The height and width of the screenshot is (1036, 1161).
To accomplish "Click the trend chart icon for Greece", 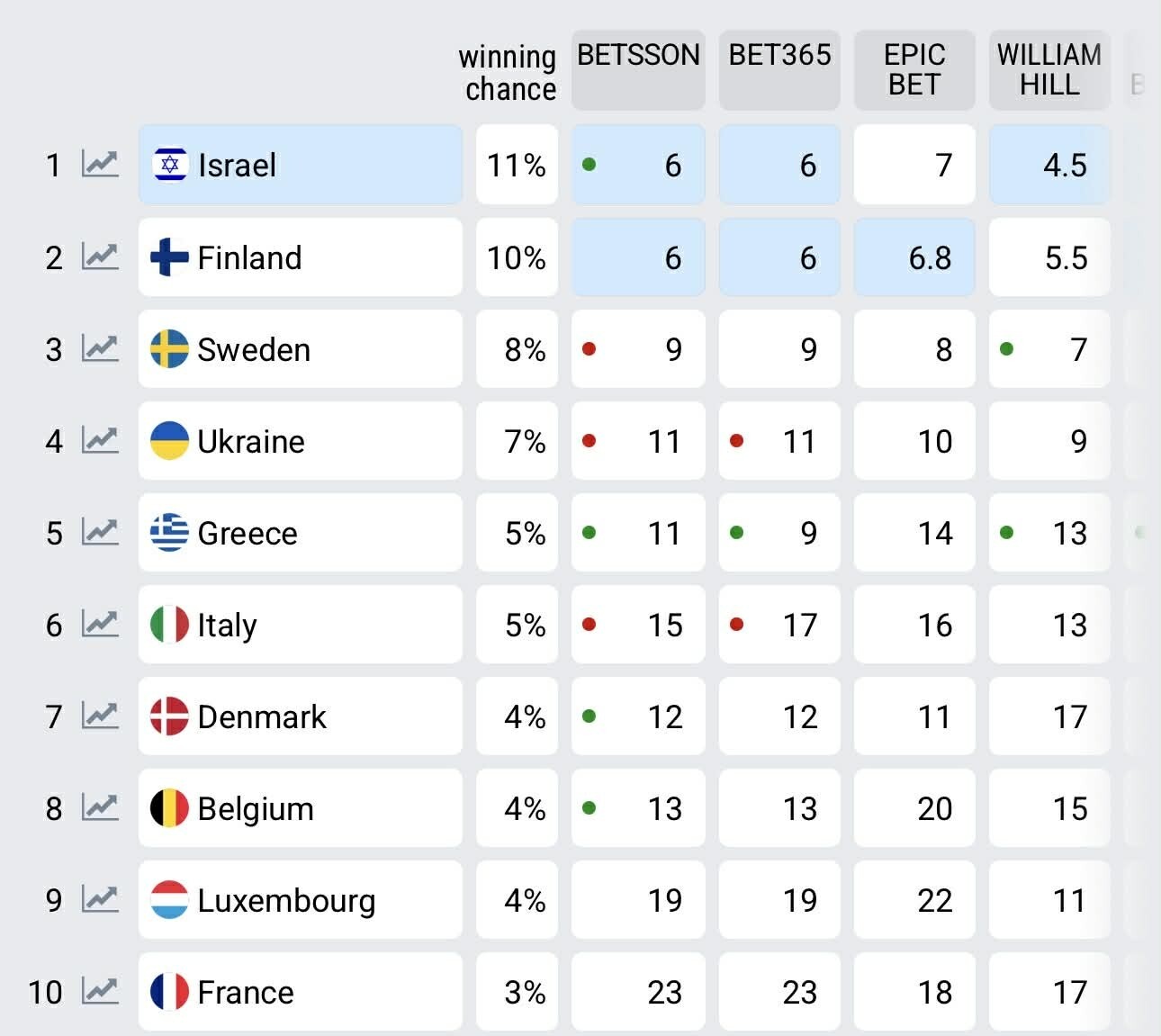I will point(100,533).
